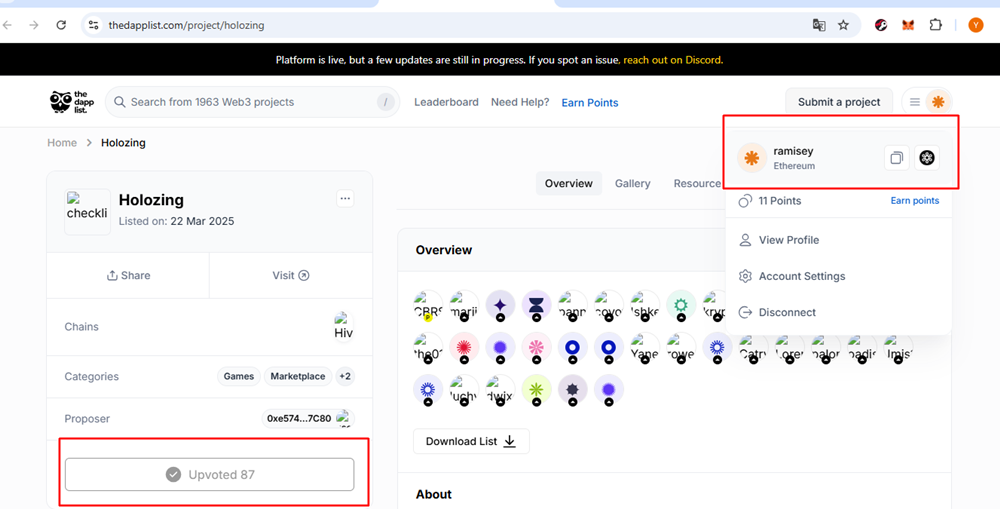
Task: Bookmark this page with the star icon
Action: [843, 25]
